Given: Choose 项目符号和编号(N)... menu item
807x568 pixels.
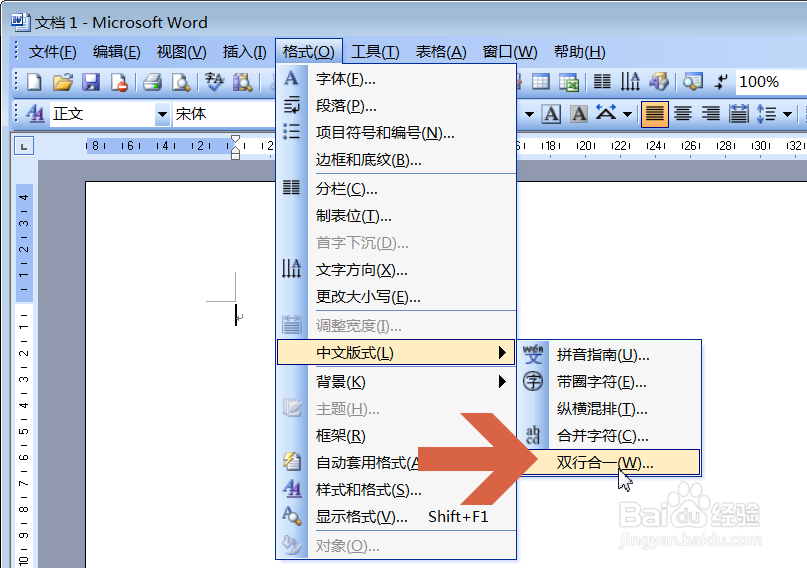Looking at the screenshot, I should click(x=396, y=133).
